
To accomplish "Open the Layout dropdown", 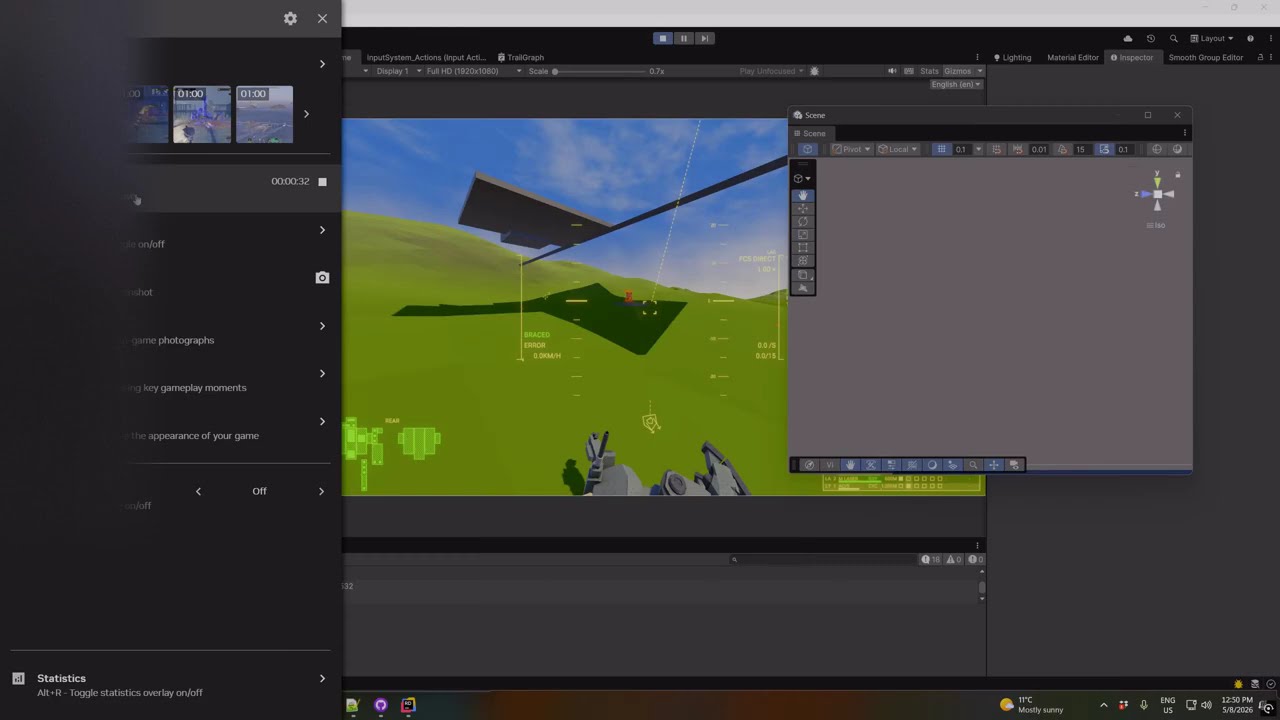I will point(1211,38).
